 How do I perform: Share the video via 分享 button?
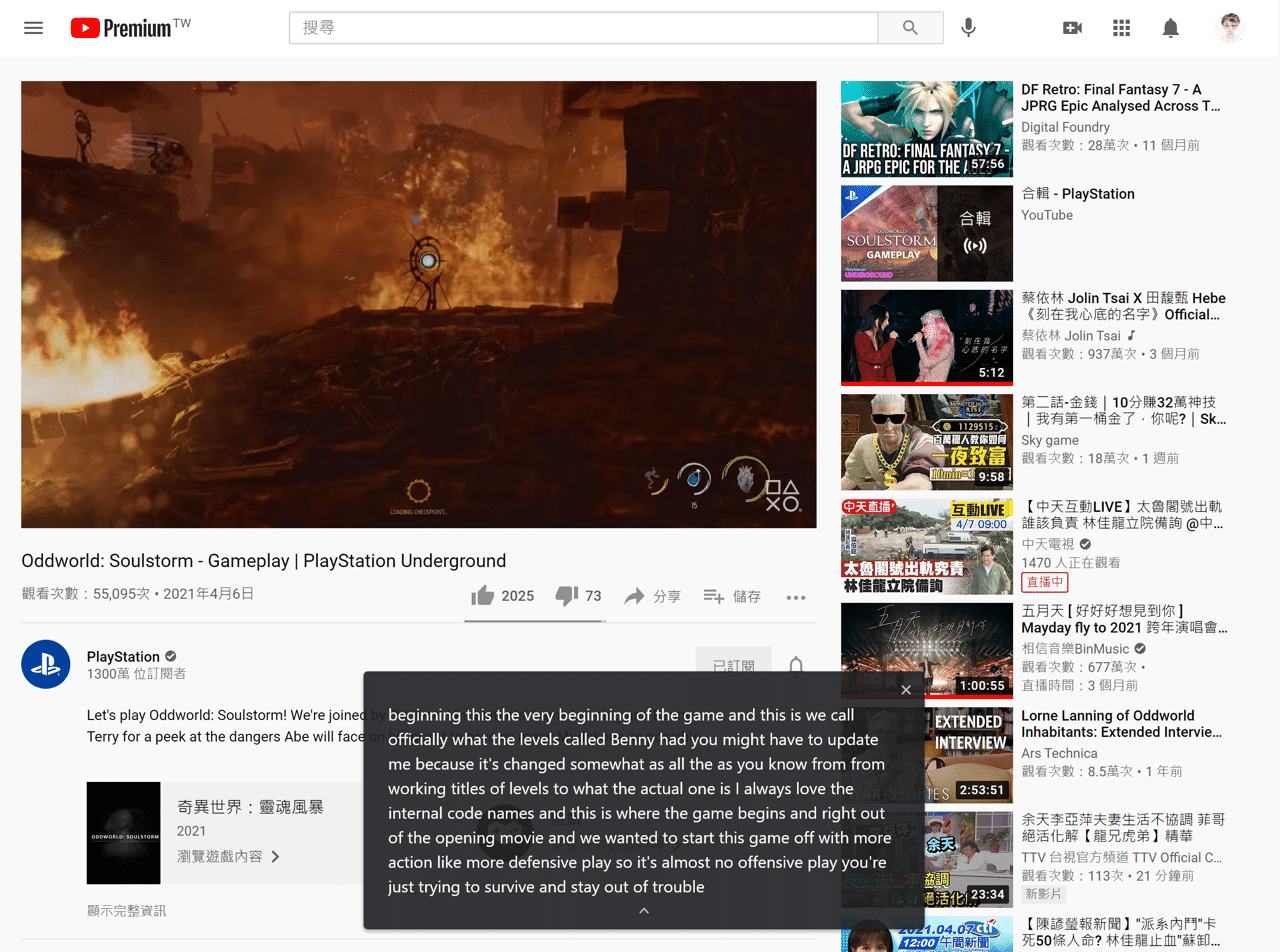[652, 596]
